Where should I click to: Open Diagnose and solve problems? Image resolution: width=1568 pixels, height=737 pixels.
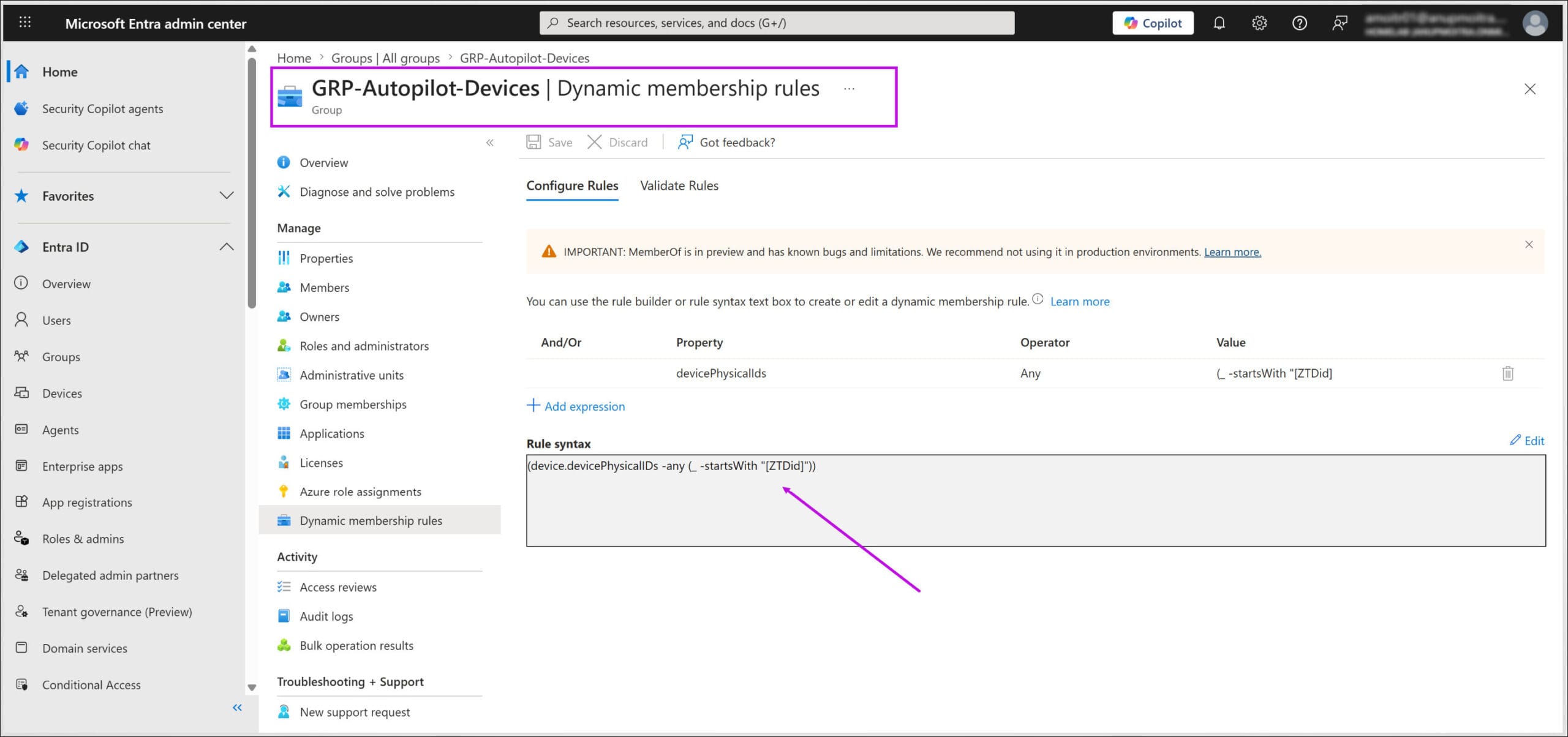377,192
